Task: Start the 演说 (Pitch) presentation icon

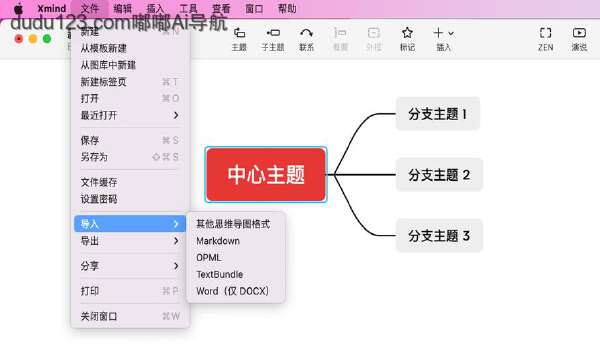Action: pos(579,33)
